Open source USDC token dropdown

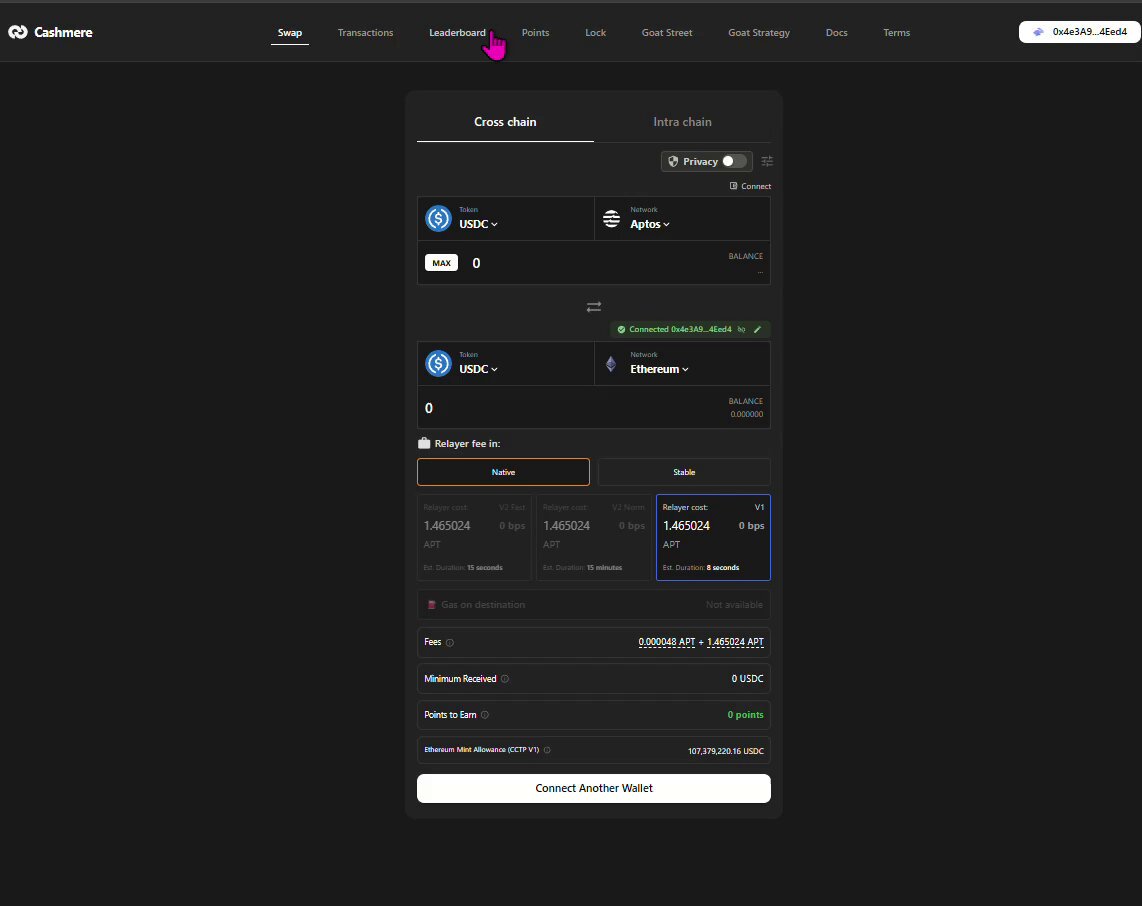[x=479, y=224]
